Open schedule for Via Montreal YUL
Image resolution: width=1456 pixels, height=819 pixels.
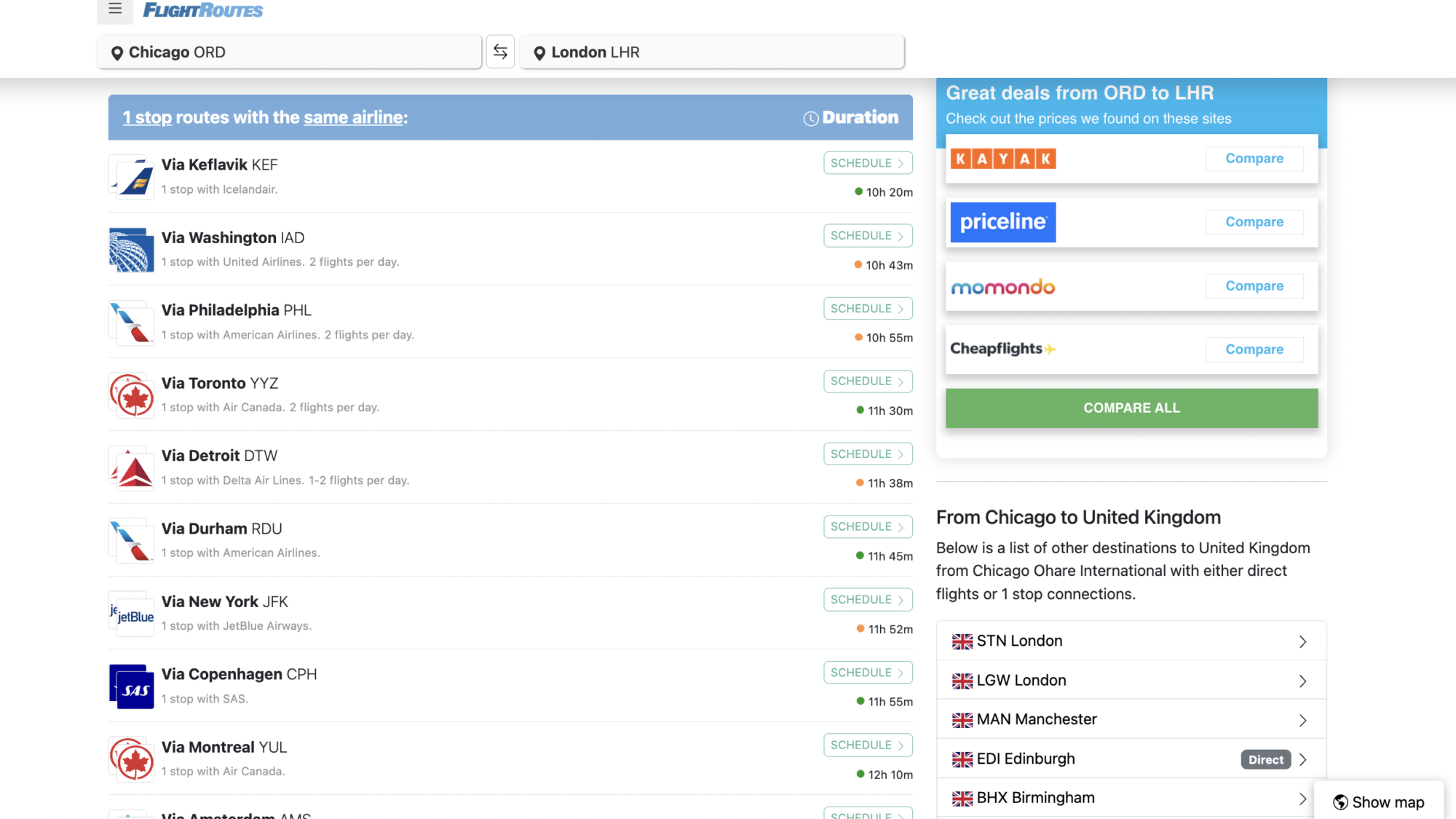(868, 745)
